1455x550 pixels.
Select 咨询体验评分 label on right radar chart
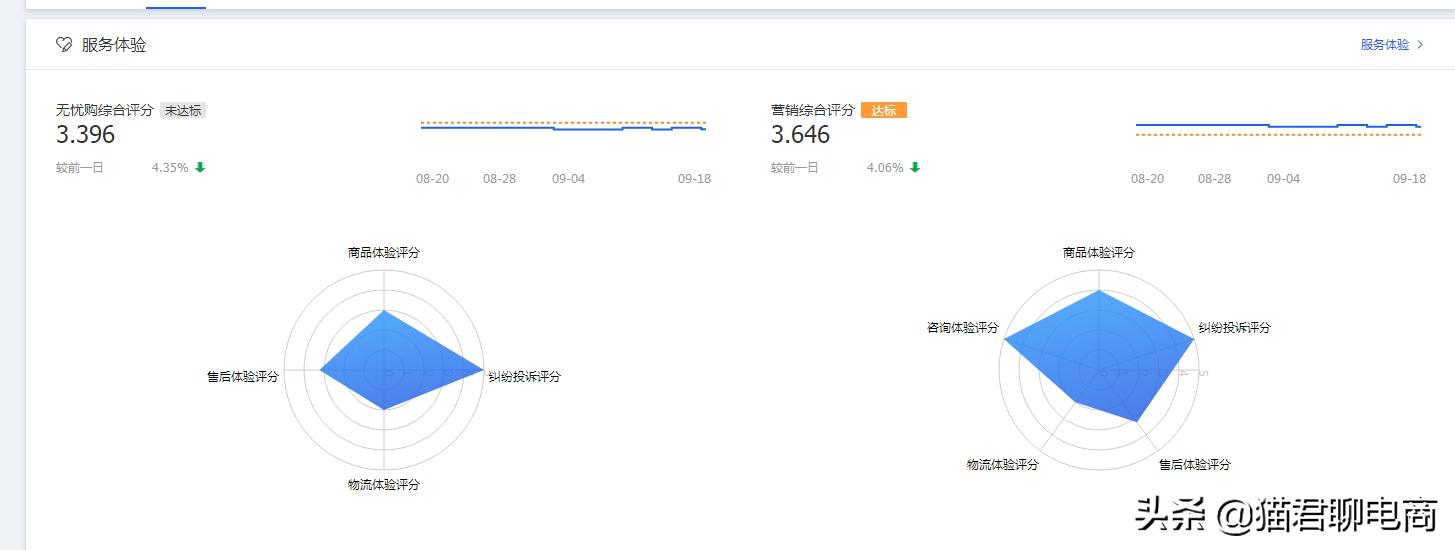[963, 328]
